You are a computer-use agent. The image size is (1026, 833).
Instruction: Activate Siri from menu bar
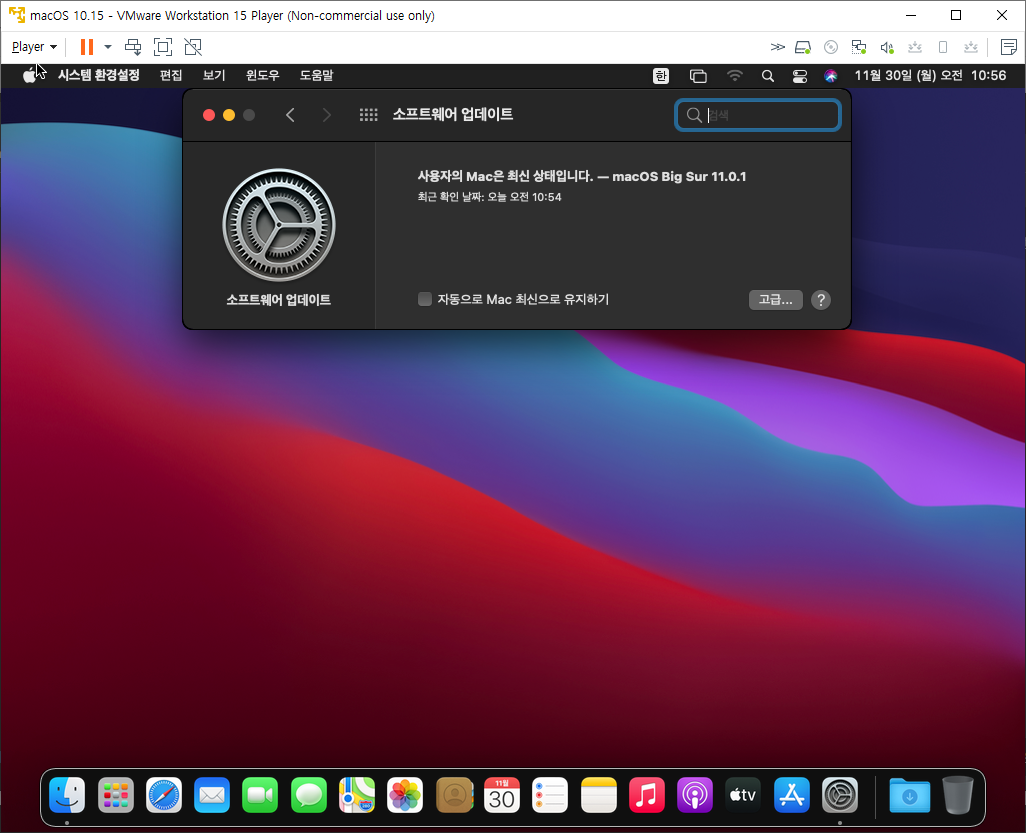(830, 76)
